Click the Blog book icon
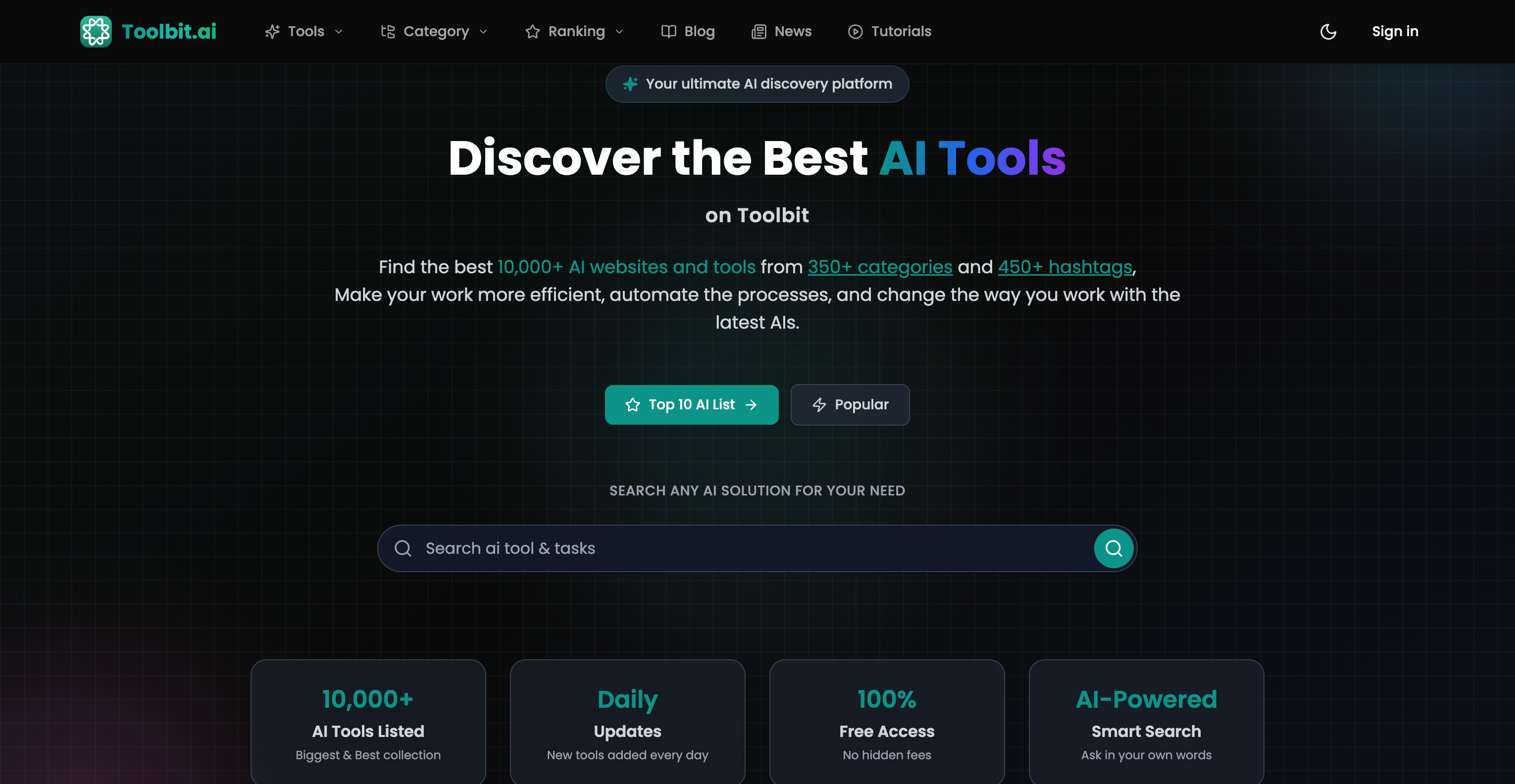 (x=668, y=32)
